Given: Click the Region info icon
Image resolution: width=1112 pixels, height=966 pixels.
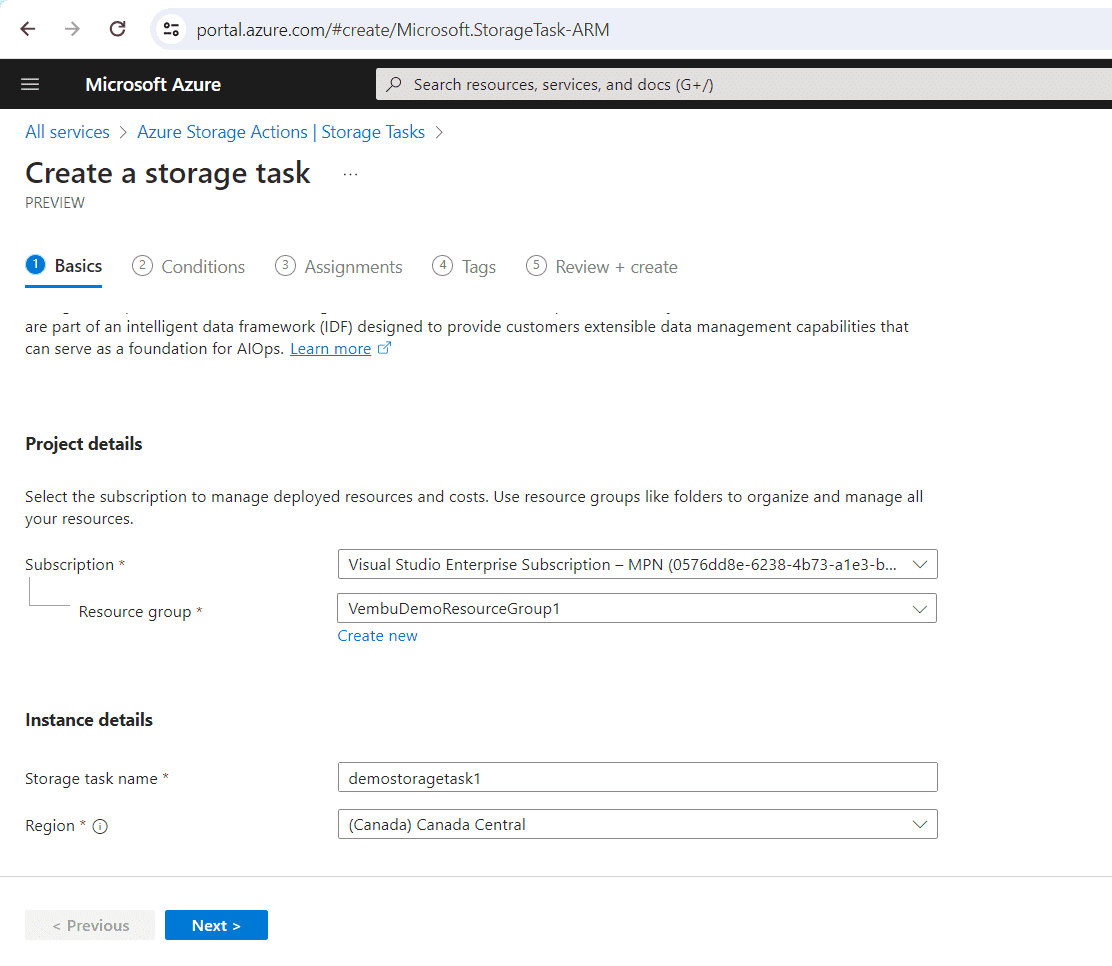Looking at the screenshot, I should coord(100,826).
